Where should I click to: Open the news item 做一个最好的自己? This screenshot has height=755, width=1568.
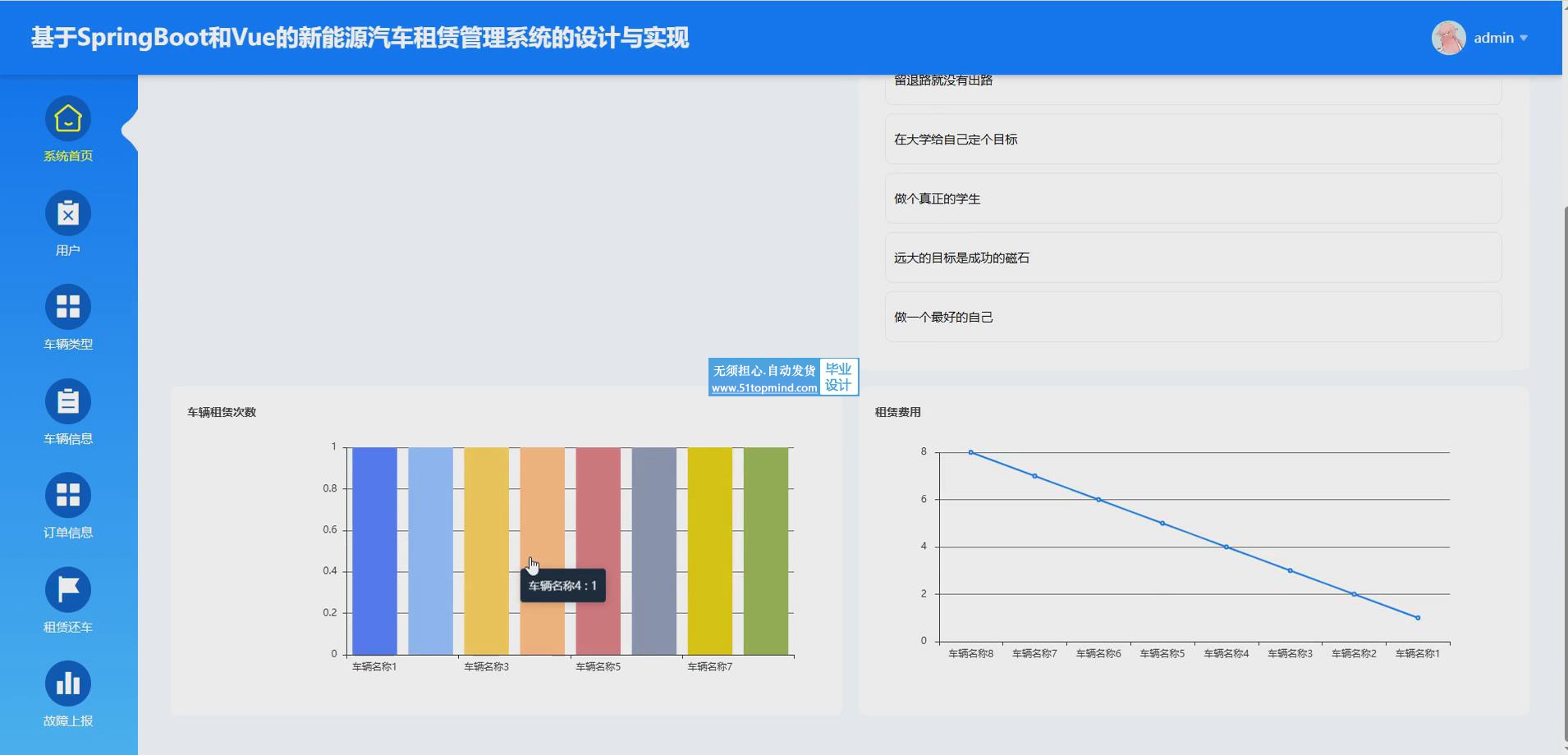[x=1192, y=317]
